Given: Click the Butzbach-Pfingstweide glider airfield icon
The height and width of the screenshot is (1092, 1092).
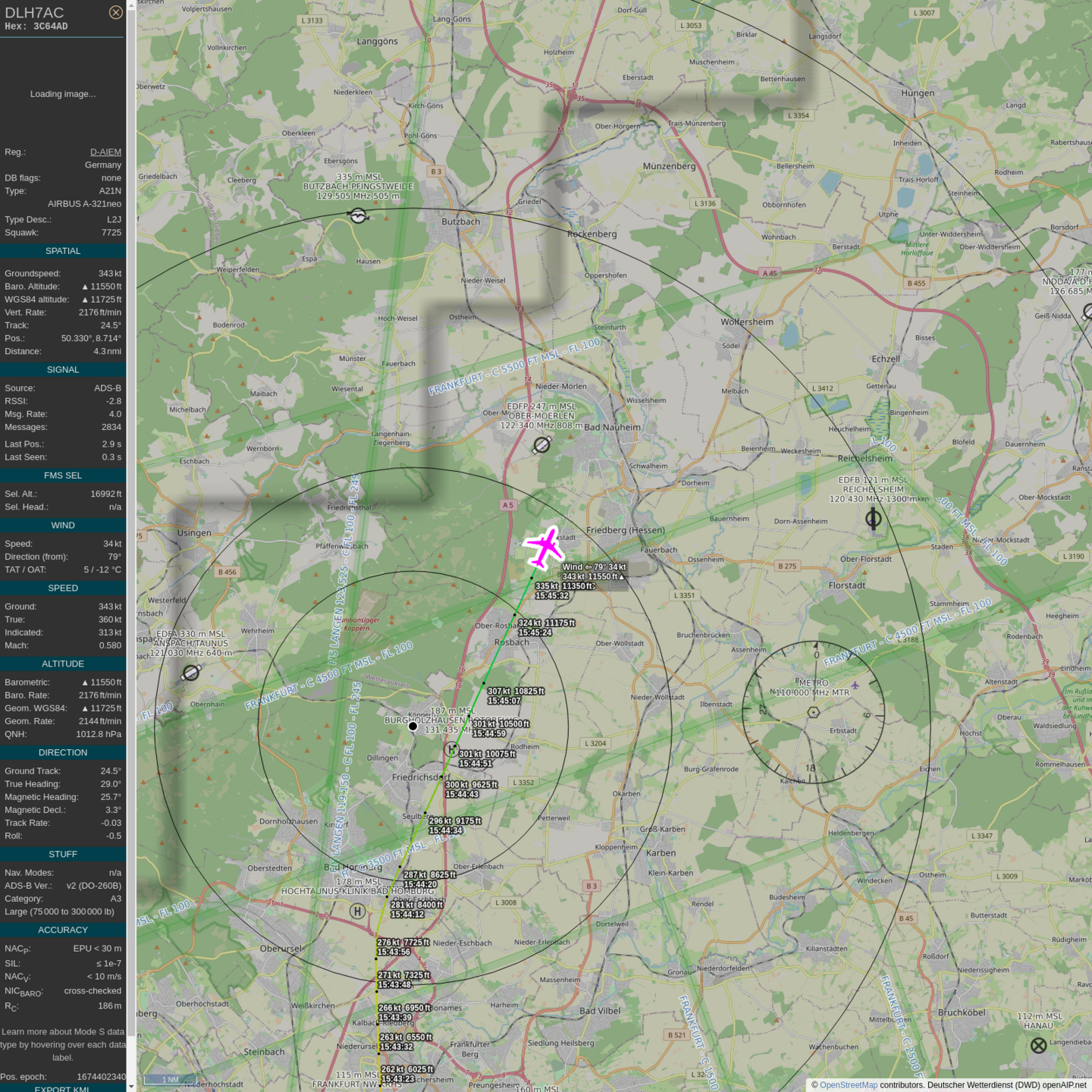Looking at the screenshot, I should (x=358, y=216).
